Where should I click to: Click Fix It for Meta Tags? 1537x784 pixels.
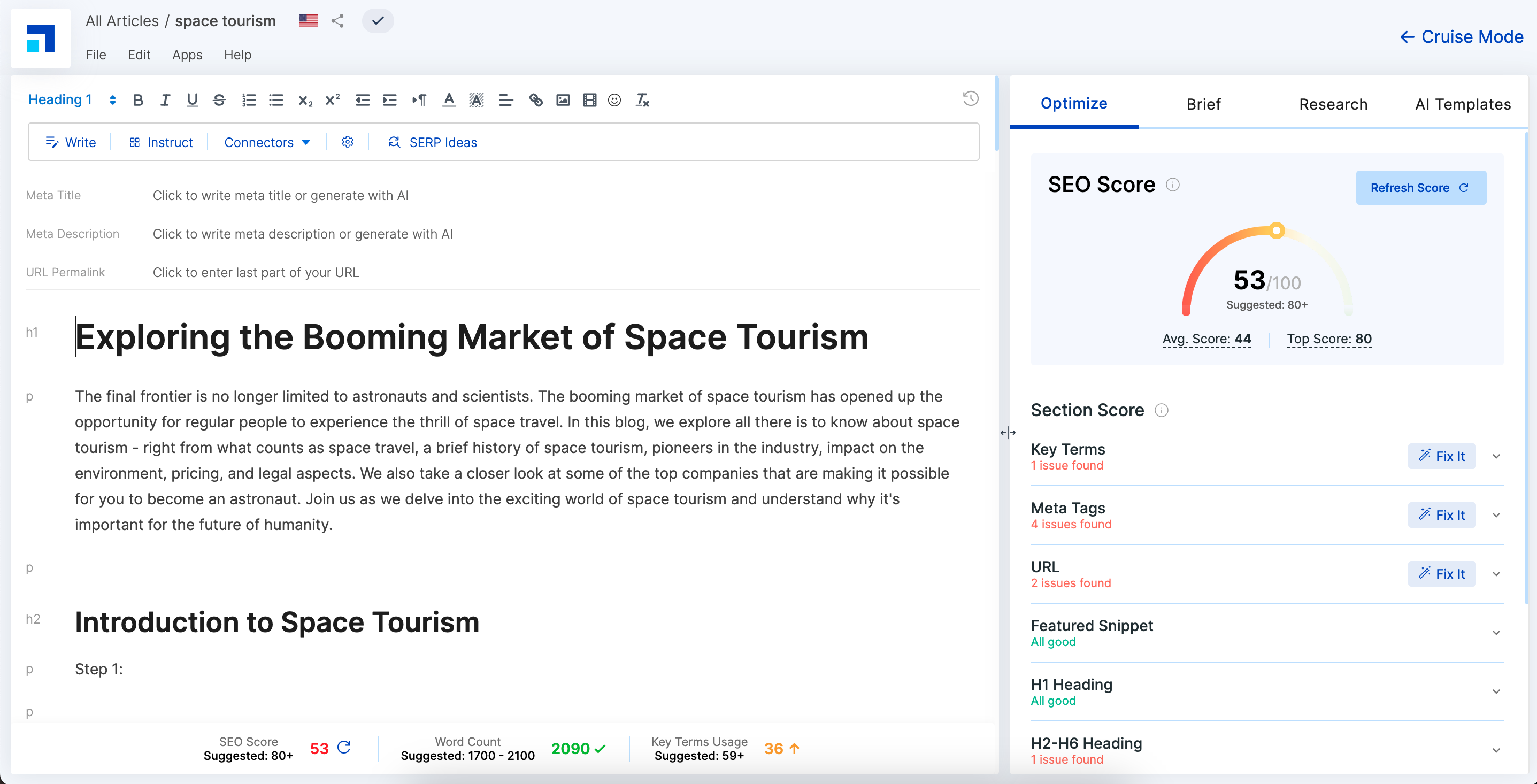click(1441, 515)
